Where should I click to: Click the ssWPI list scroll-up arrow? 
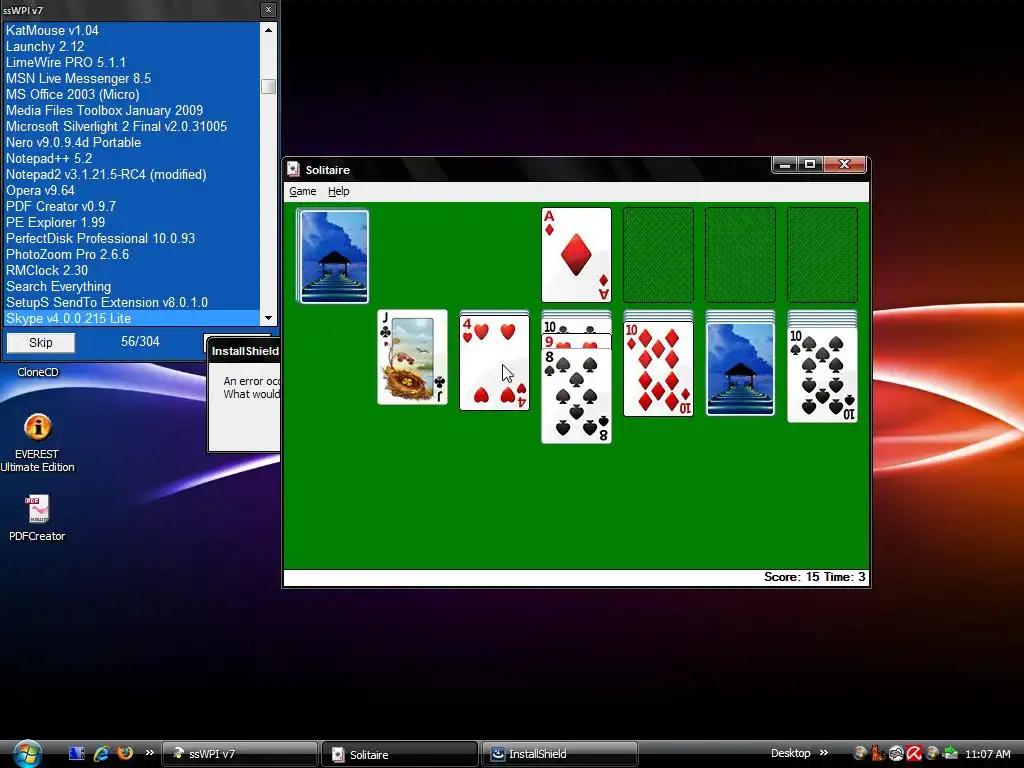(268, 29)
